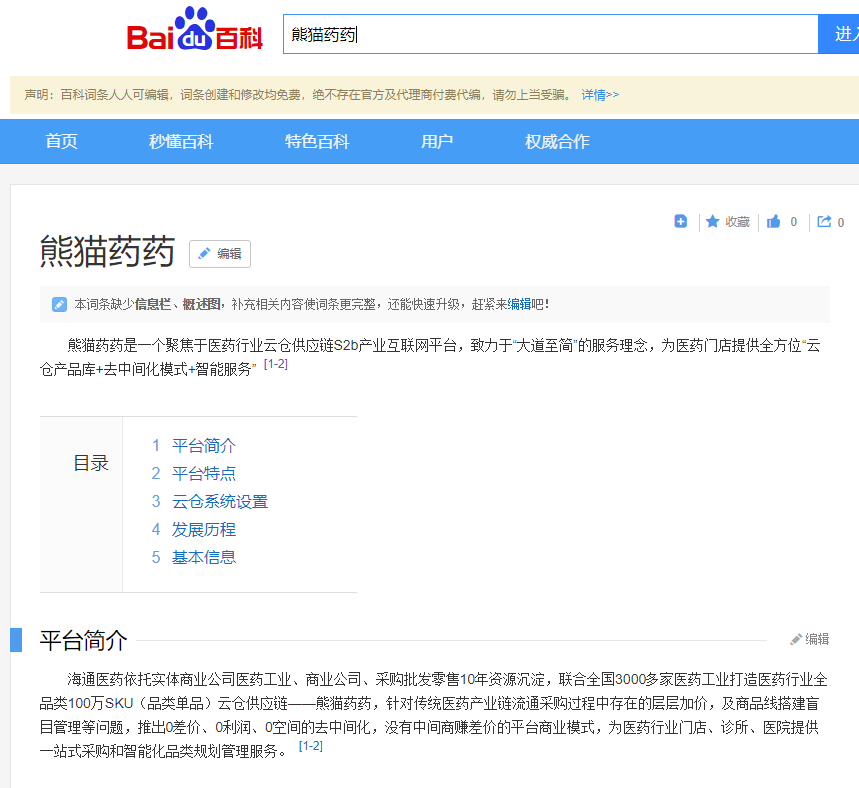Click the 目录 label

[x=91, y=463]
